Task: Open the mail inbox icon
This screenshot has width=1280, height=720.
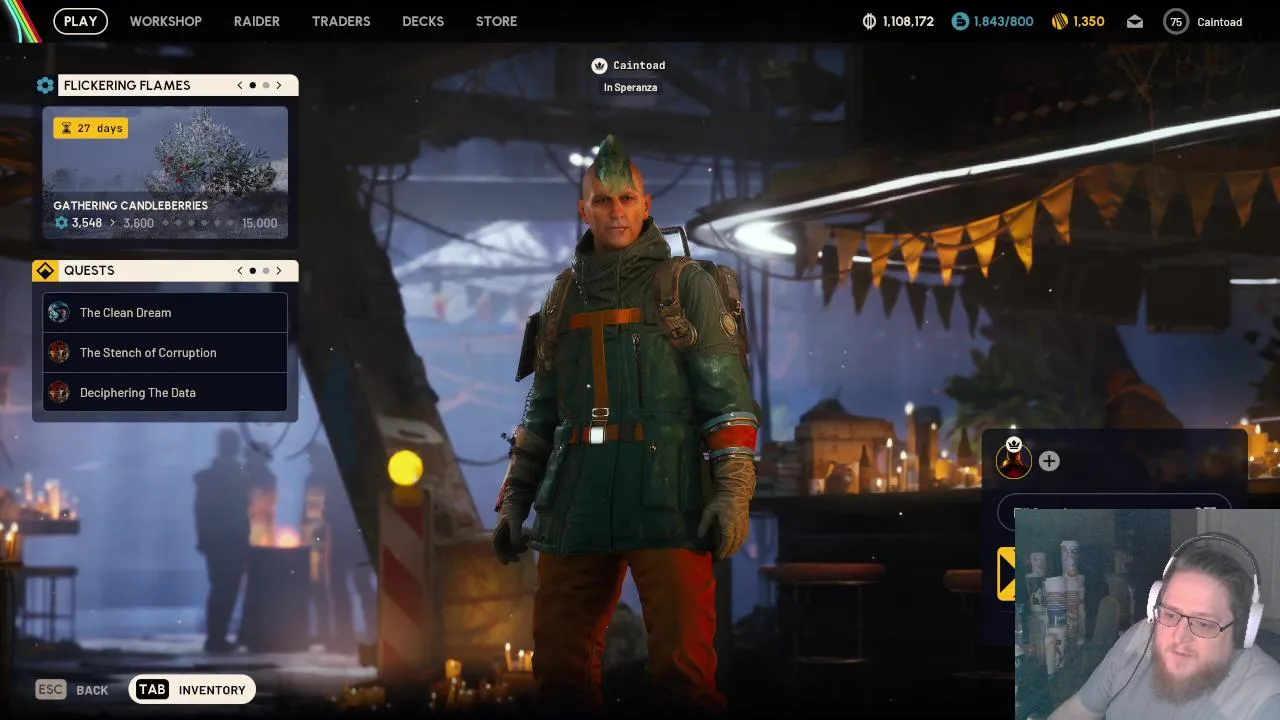Action: (x=1135, y=21)
